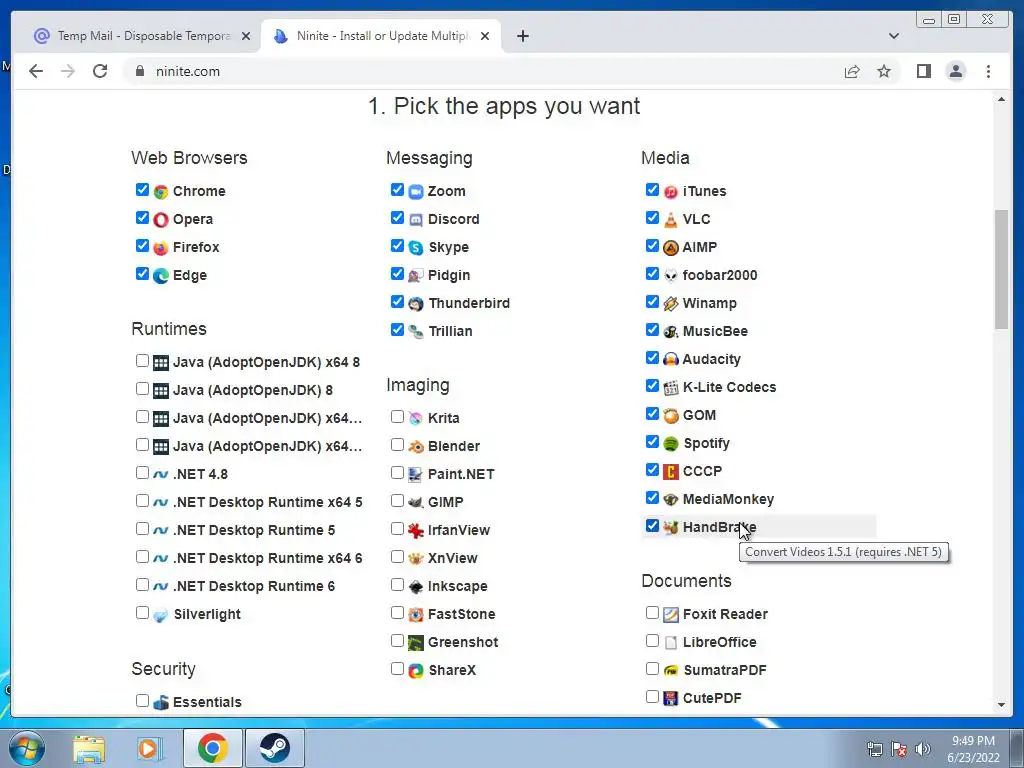The width and height of the screenshot is (1024, 768).
Task: Open the tab search dropdown arrow
Action: point(893,36)
